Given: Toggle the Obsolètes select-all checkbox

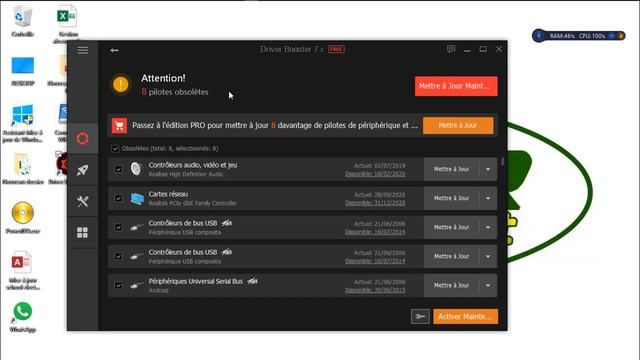Looking at the screenshot, I should (115, 149).
